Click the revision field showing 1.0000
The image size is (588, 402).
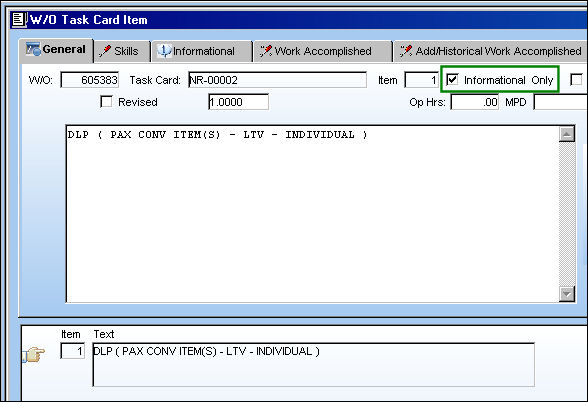(x=238, y=102)
